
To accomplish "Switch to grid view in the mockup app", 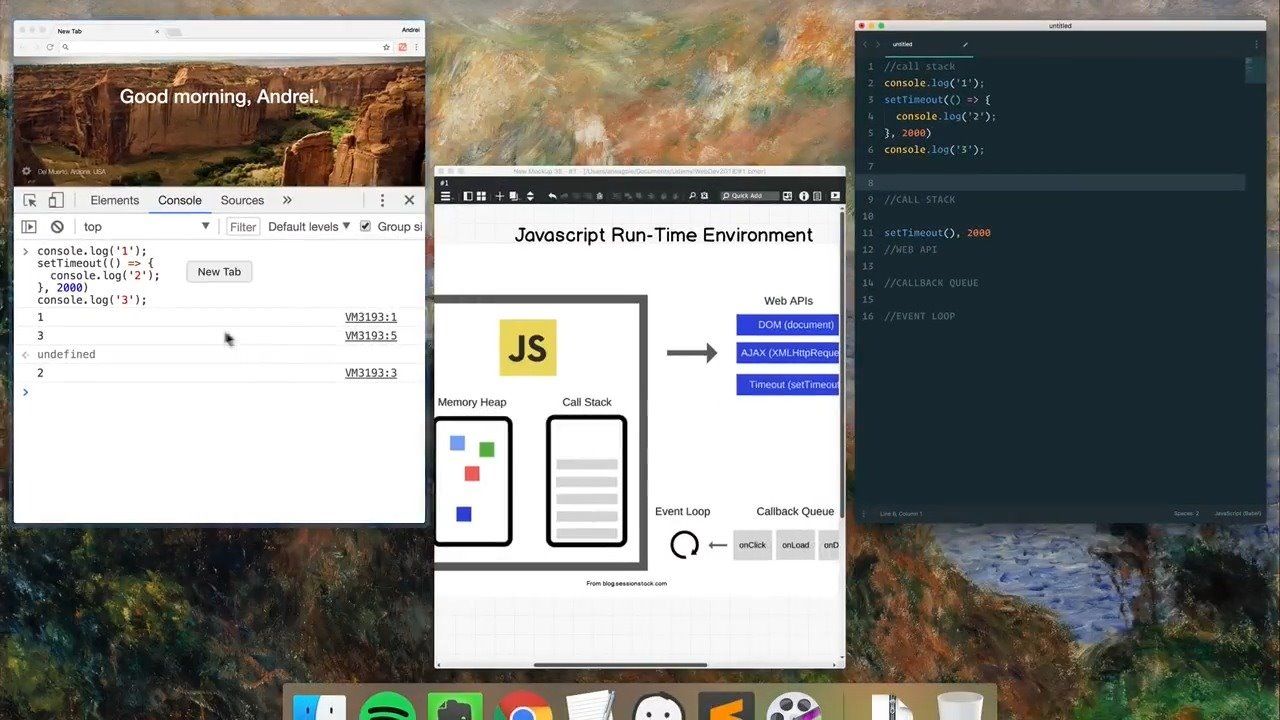I will [x=481, y=196].
